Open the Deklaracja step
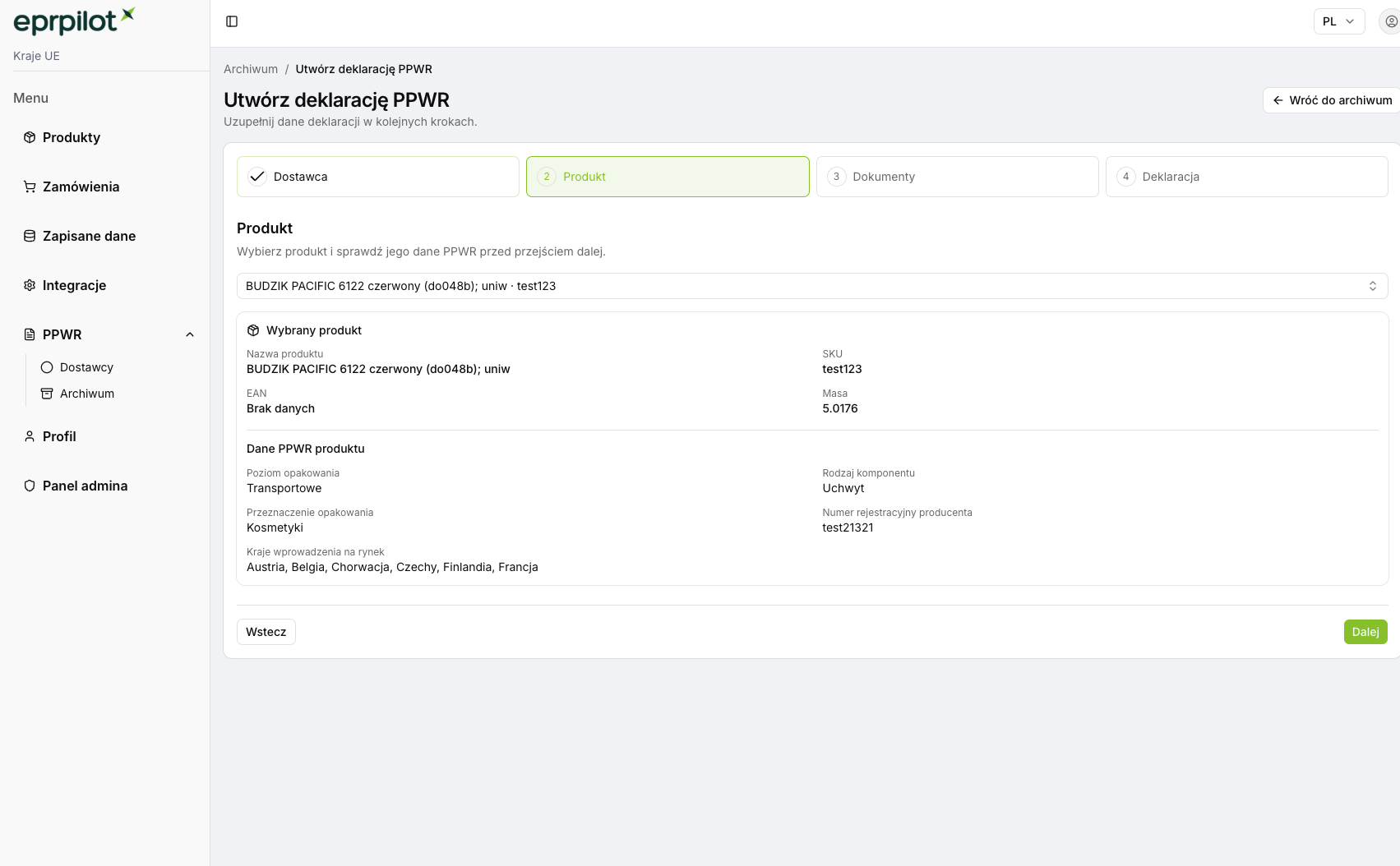The image size is (1400, 866). 1247,177
